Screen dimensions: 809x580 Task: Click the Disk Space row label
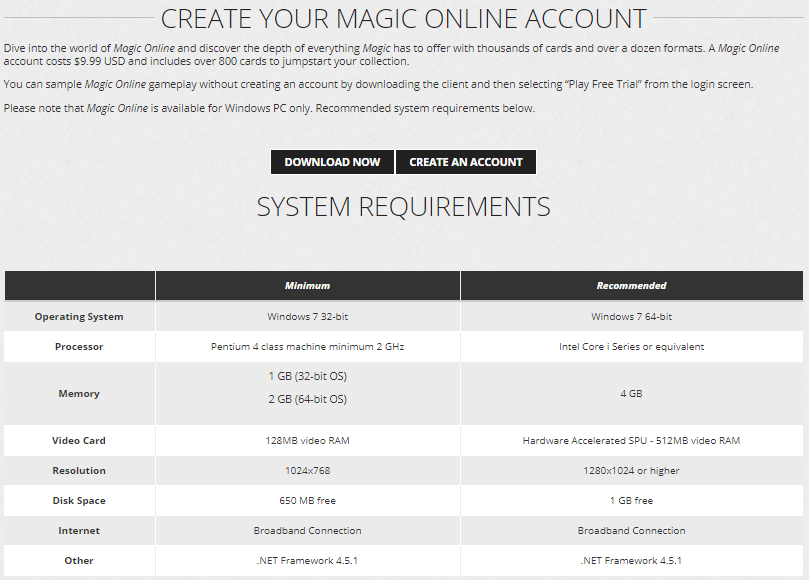tap(79, 500)
